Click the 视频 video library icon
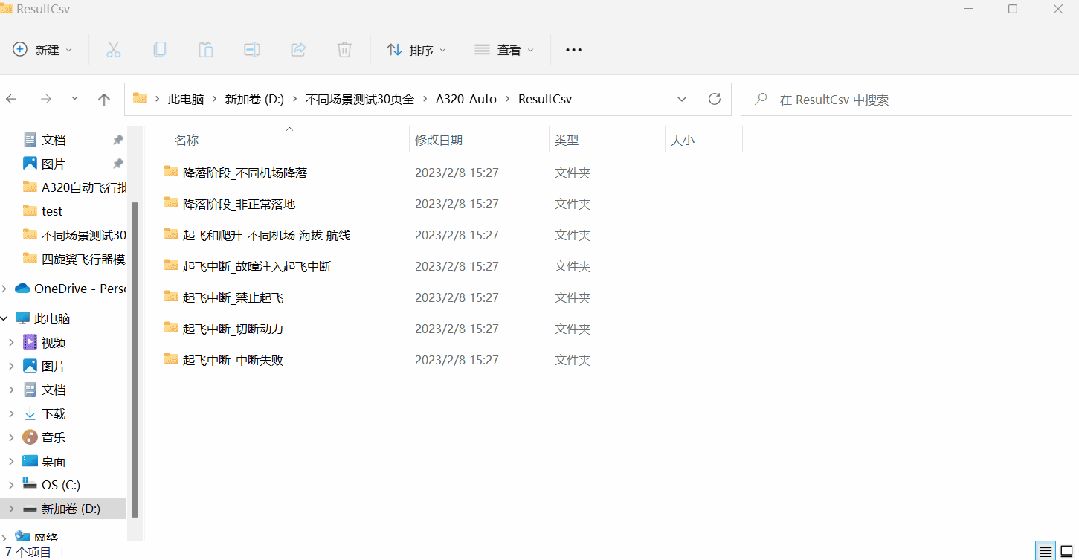1079x560 pixels. [x=30, y=342]
